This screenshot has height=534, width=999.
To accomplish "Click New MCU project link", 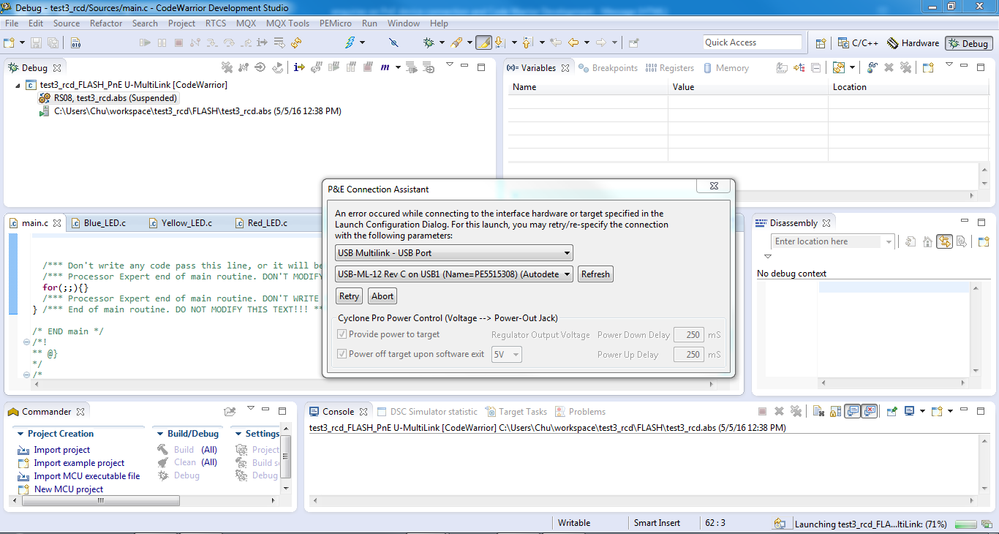I will pyautogui.click(x=69, y=489).
